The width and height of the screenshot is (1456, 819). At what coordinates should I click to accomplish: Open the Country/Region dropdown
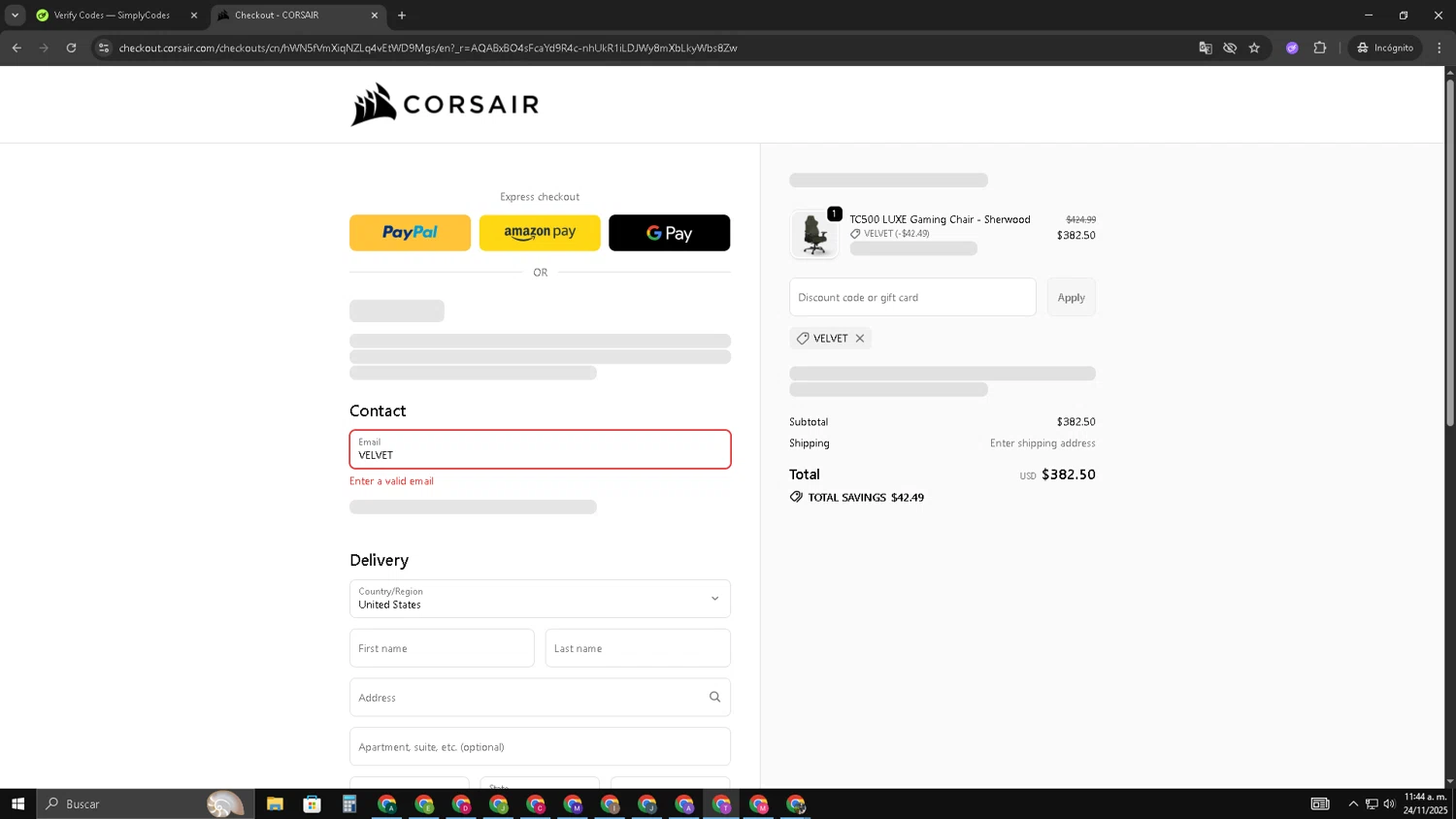[540, 599]
